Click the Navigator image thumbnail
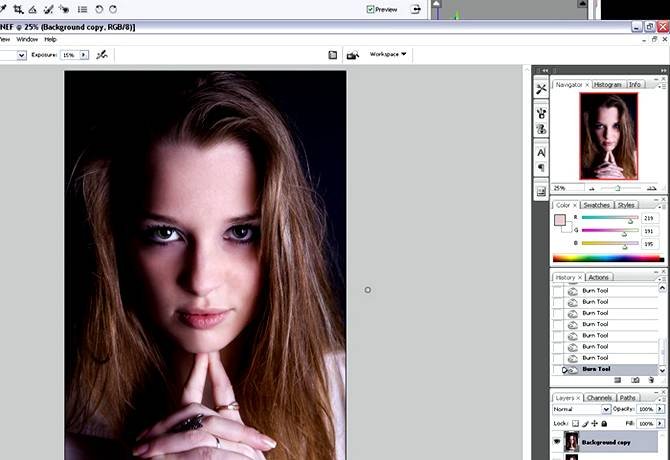Viewport: 670px width, 460px height. [x=608, y=137]
